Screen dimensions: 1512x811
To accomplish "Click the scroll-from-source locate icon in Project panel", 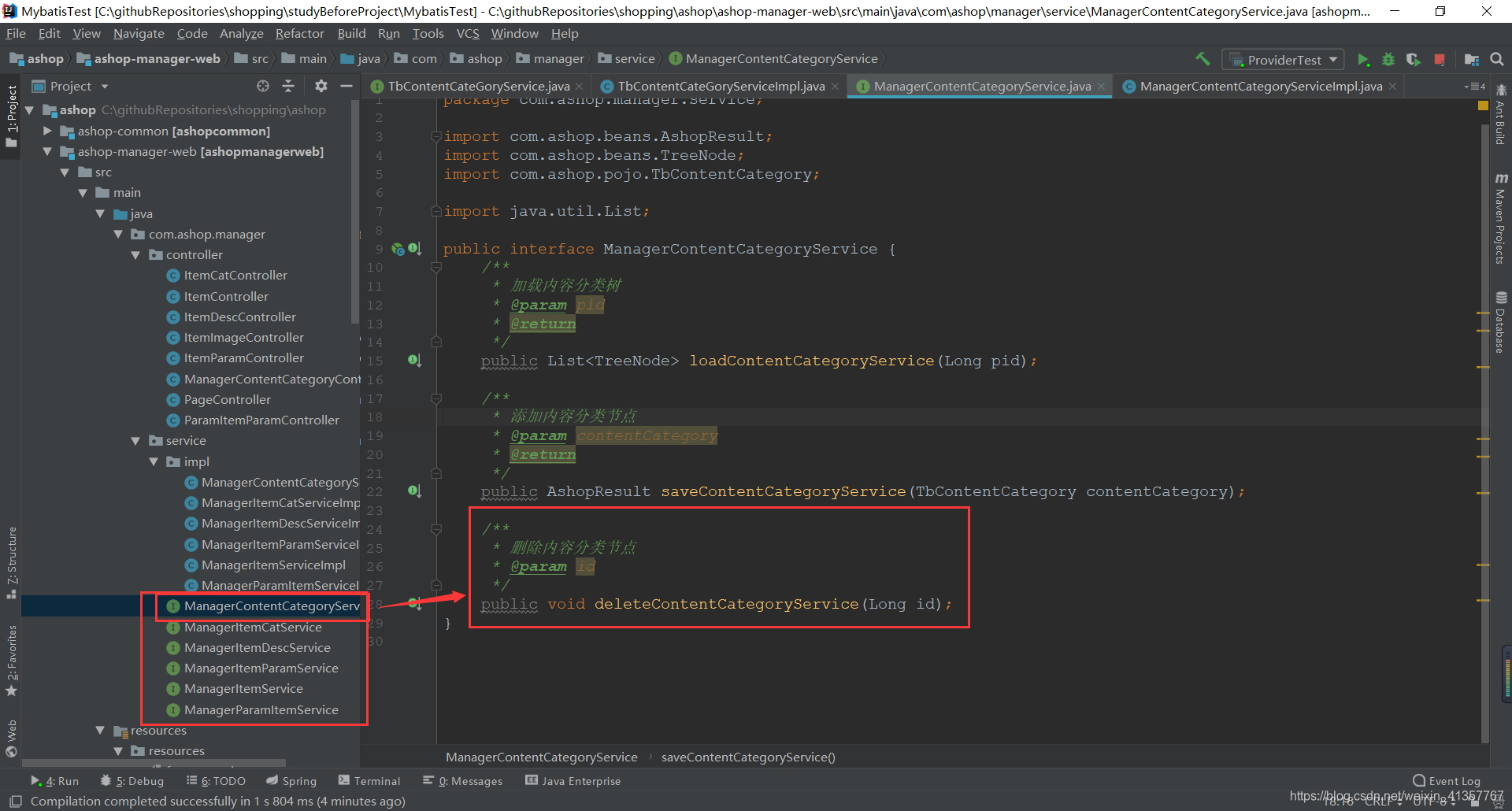I will coord(263,86).
